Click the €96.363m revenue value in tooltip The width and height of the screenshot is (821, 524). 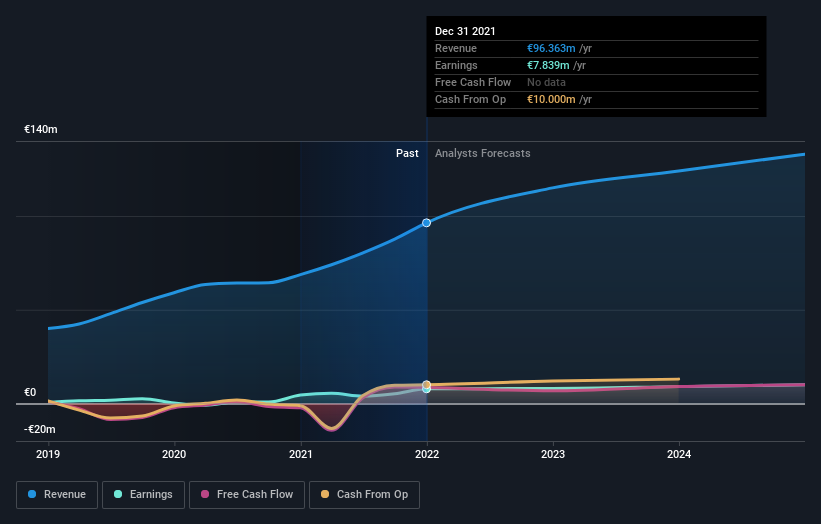click(551, 48)
